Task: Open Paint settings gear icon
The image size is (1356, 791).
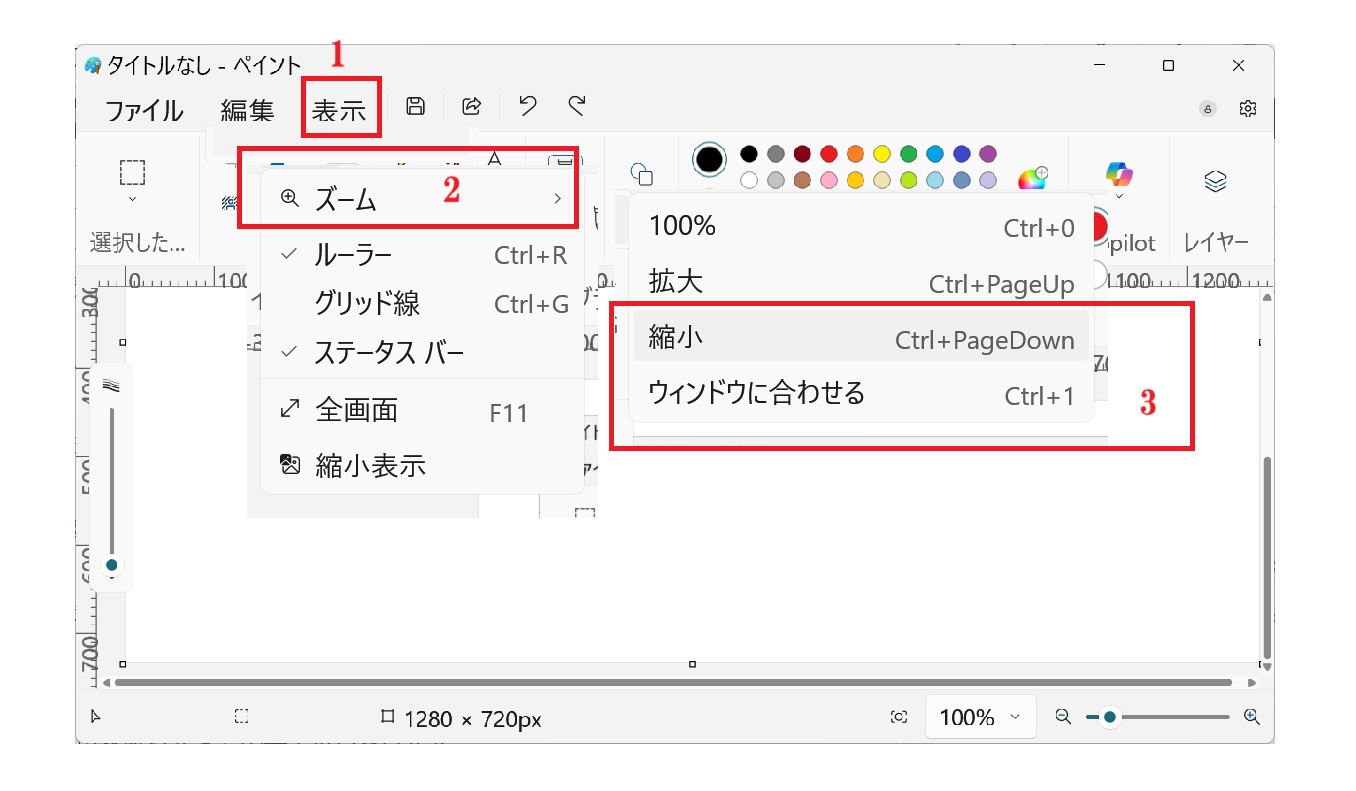Action: [1247, 109]
